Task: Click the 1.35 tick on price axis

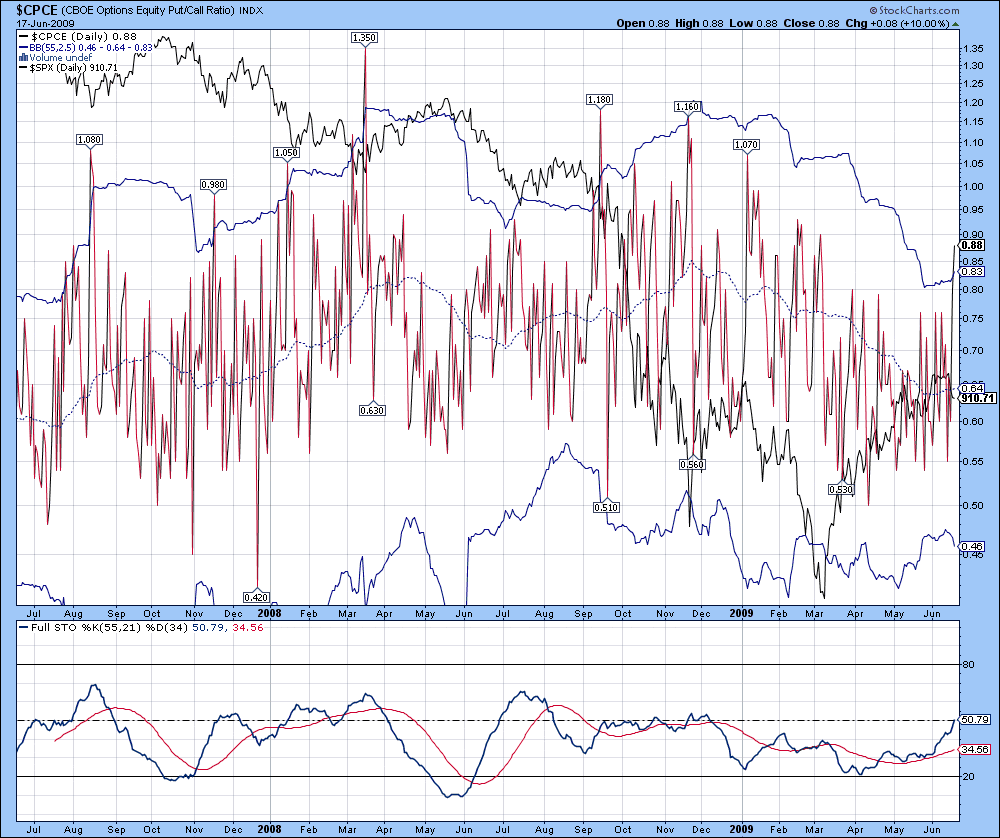Action: 973,48
